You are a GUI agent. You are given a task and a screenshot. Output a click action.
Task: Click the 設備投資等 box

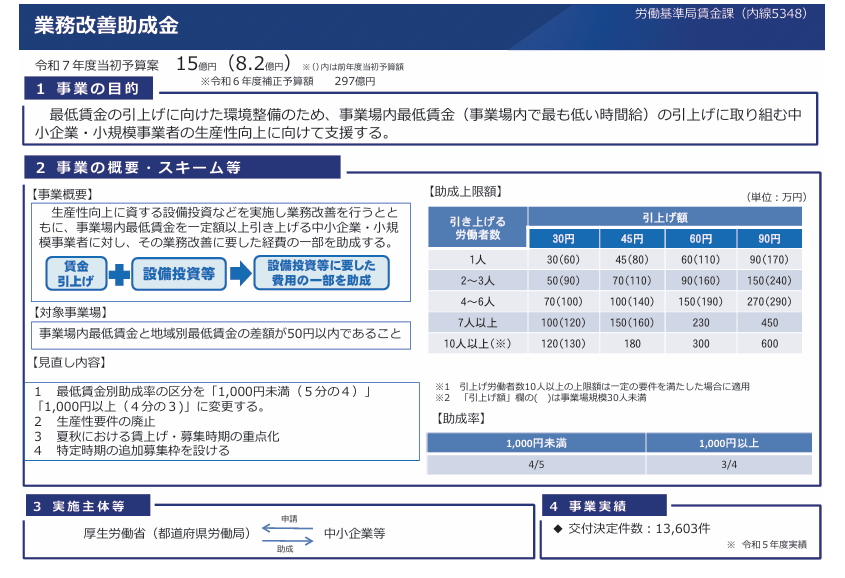(179, 273)
